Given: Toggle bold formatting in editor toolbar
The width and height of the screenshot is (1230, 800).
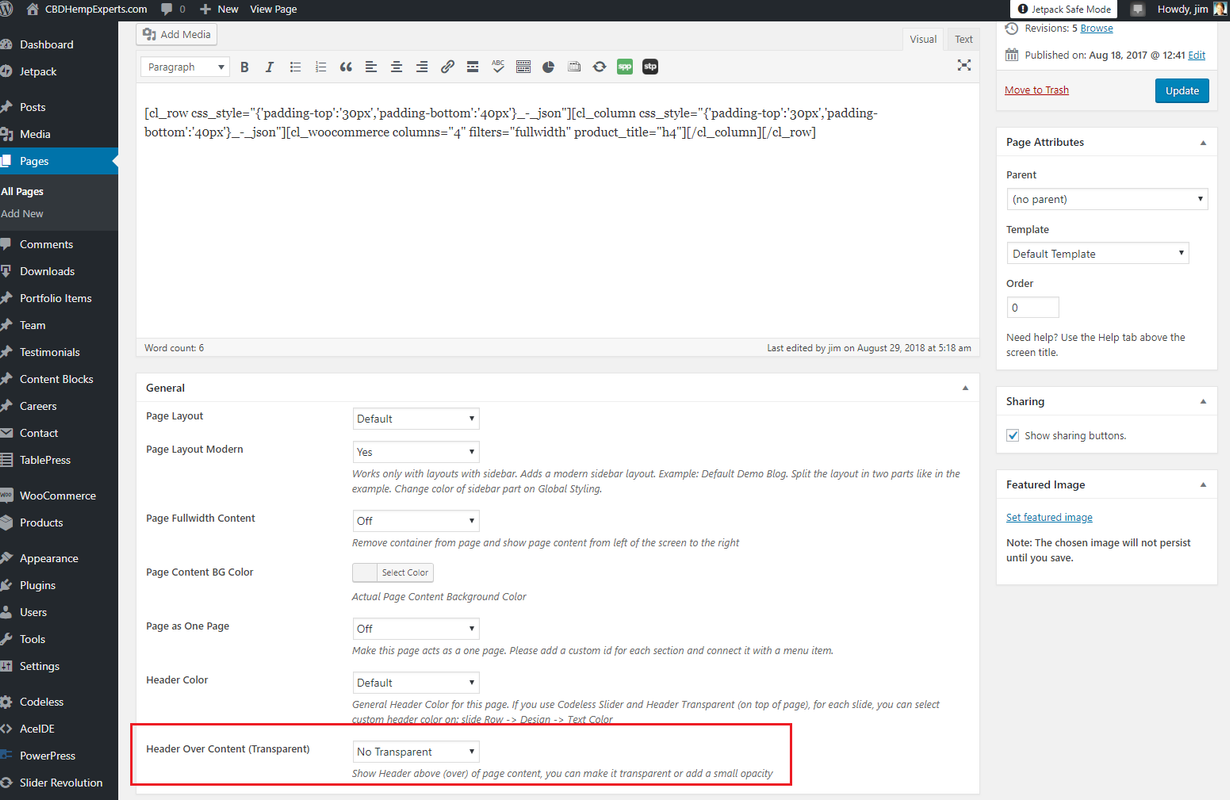Looking at the screenshot, I should click(244, 67).
